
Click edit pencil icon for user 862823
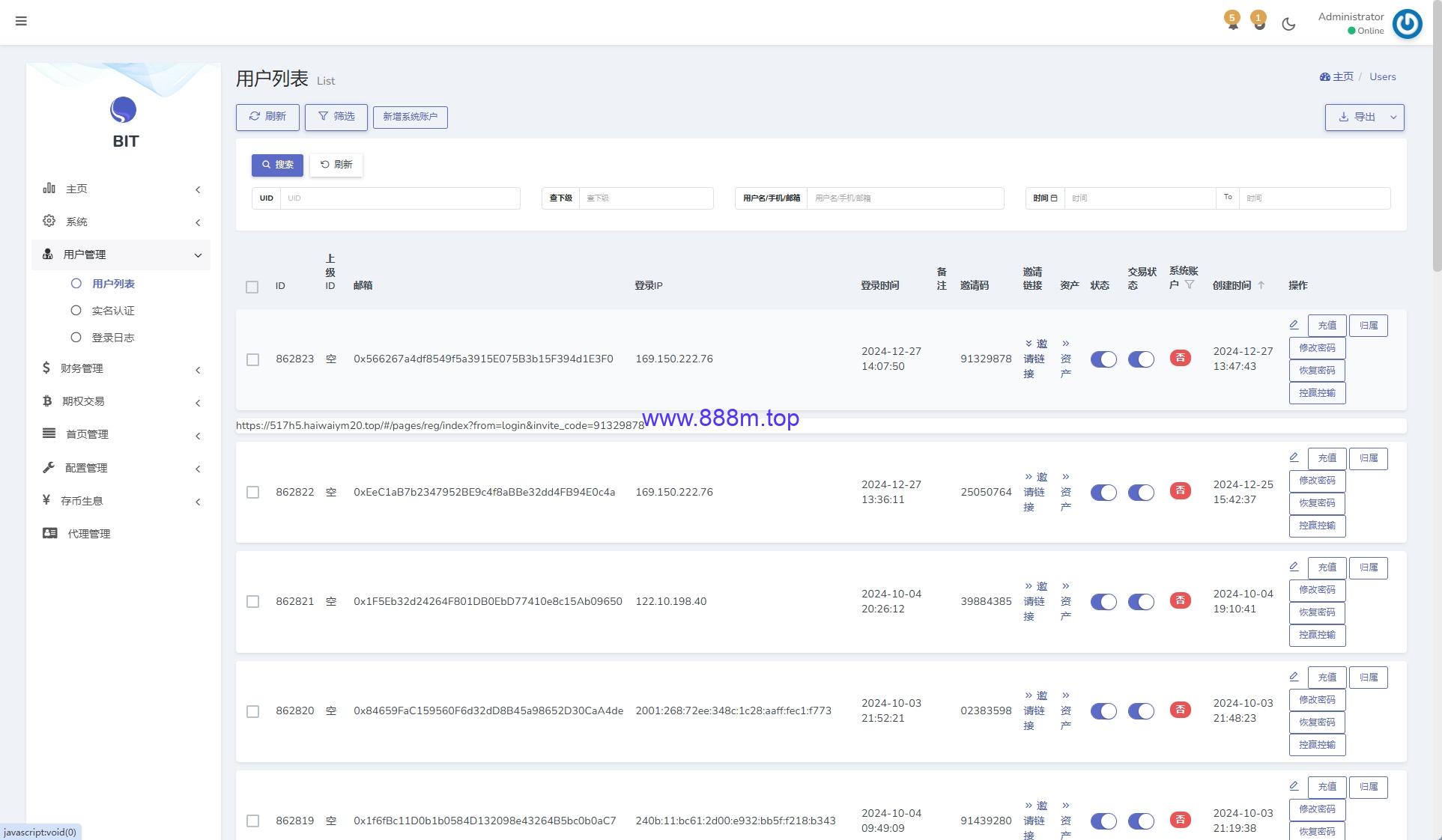pos(1294,325)
